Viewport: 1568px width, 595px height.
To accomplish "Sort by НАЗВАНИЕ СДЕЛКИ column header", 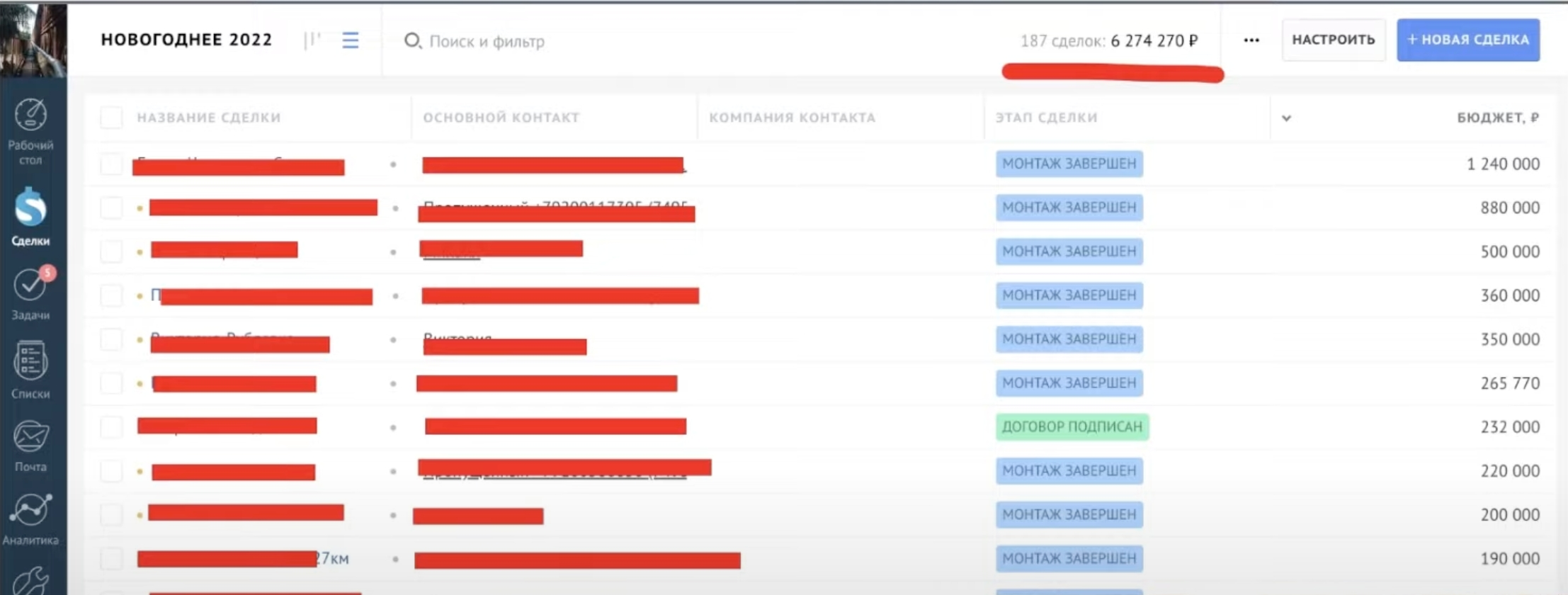I will (x=209, y=118).
